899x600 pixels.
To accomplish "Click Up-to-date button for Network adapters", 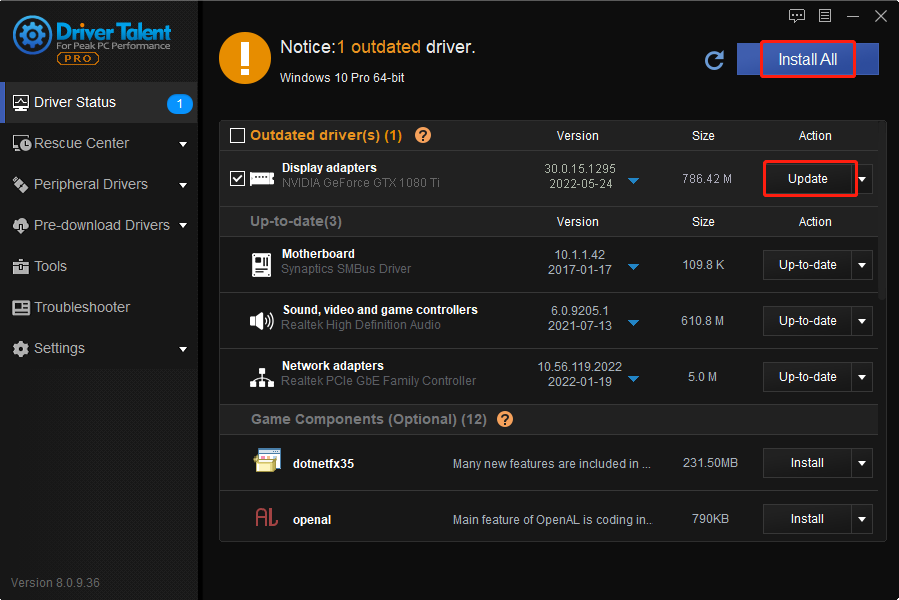I will pos(807,377).
